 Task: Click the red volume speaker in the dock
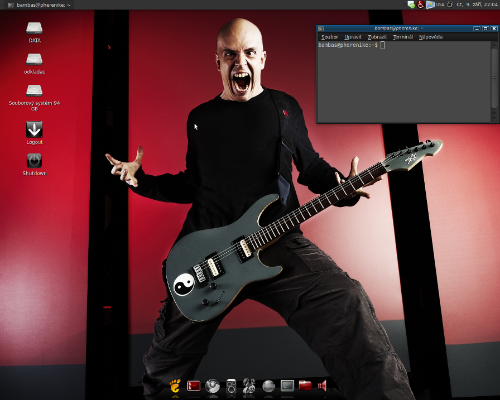[322, 386]
